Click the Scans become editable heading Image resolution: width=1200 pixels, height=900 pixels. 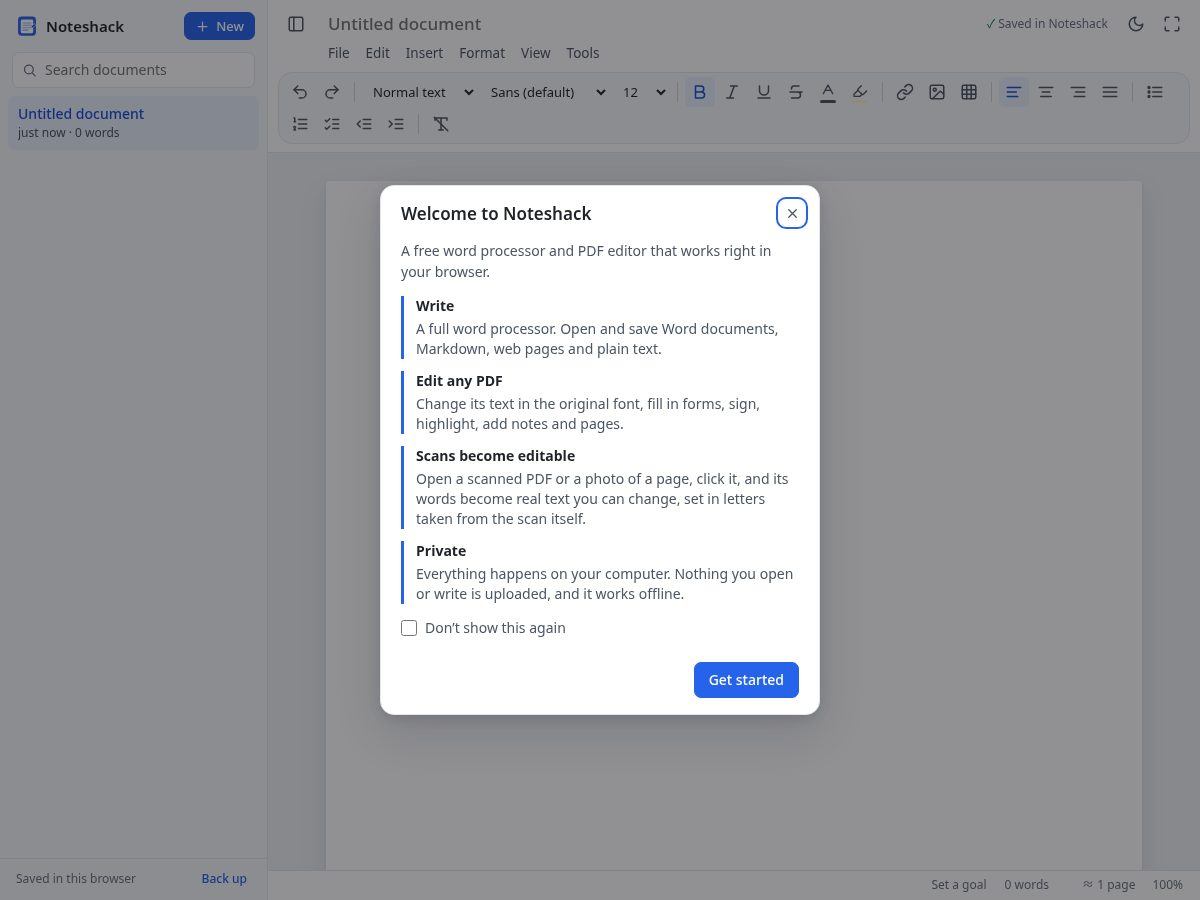[x=495, y=456]
